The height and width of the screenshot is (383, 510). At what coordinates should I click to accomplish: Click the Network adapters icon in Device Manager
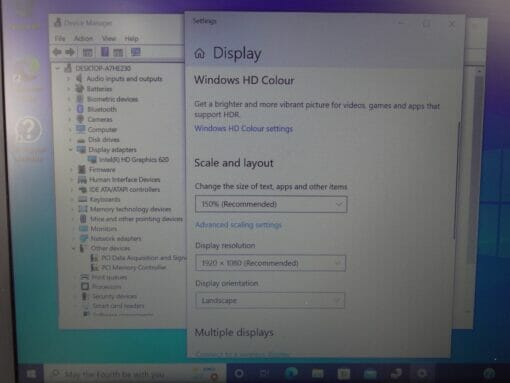point(84,238)
